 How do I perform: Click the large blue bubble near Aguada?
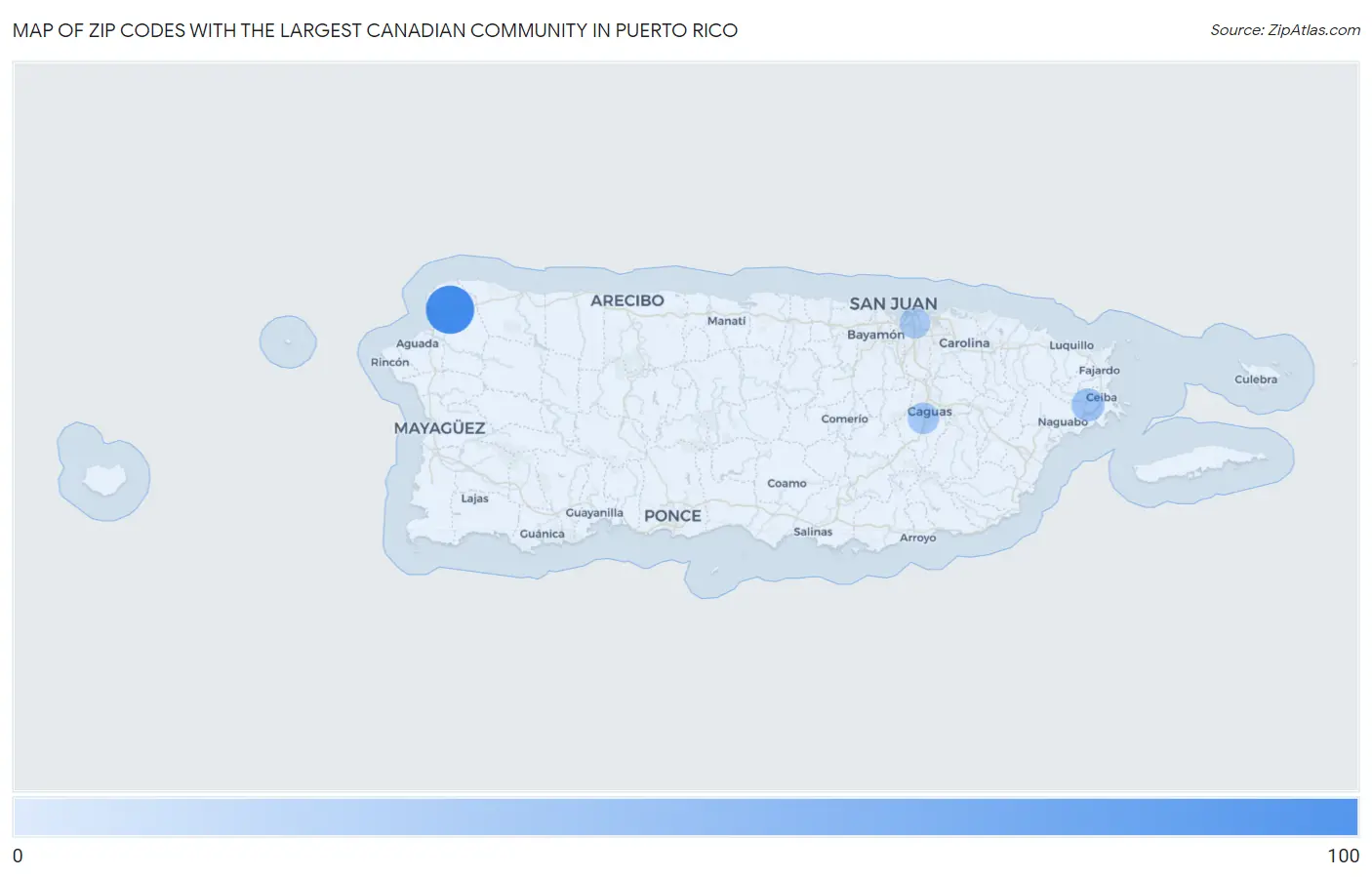[x=450, y=310]
